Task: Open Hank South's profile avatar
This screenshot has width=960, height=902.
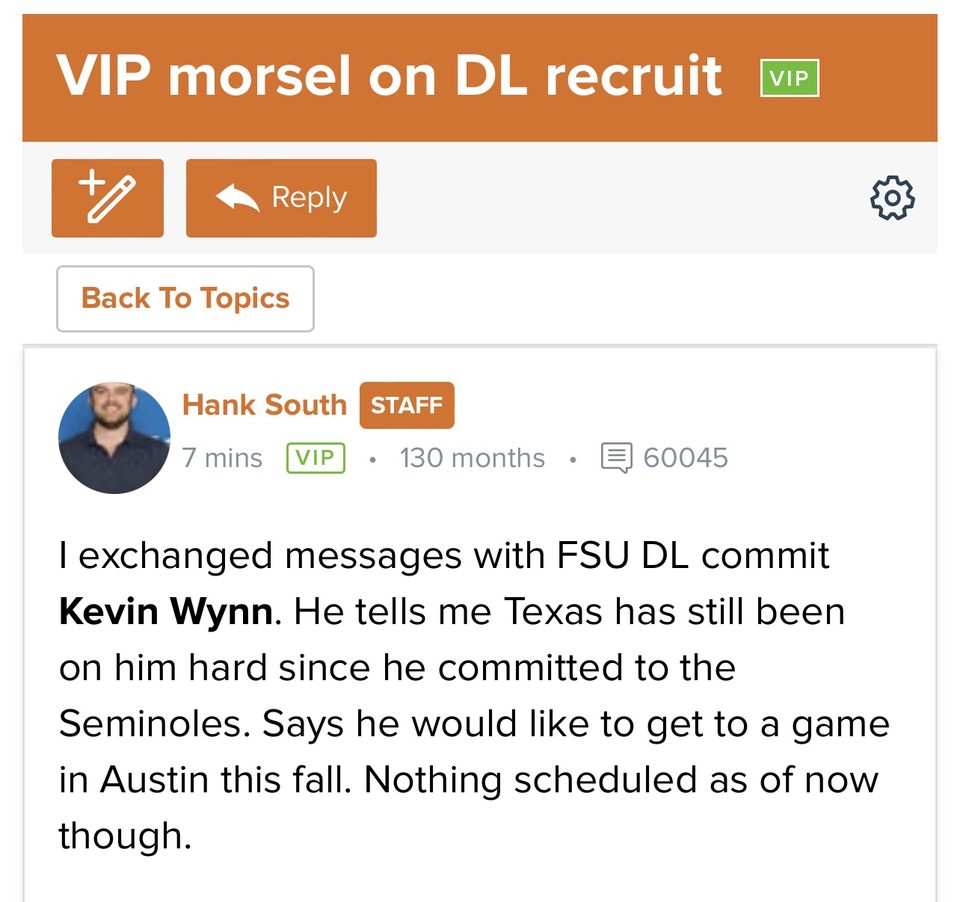Action: tap(114, 437)
